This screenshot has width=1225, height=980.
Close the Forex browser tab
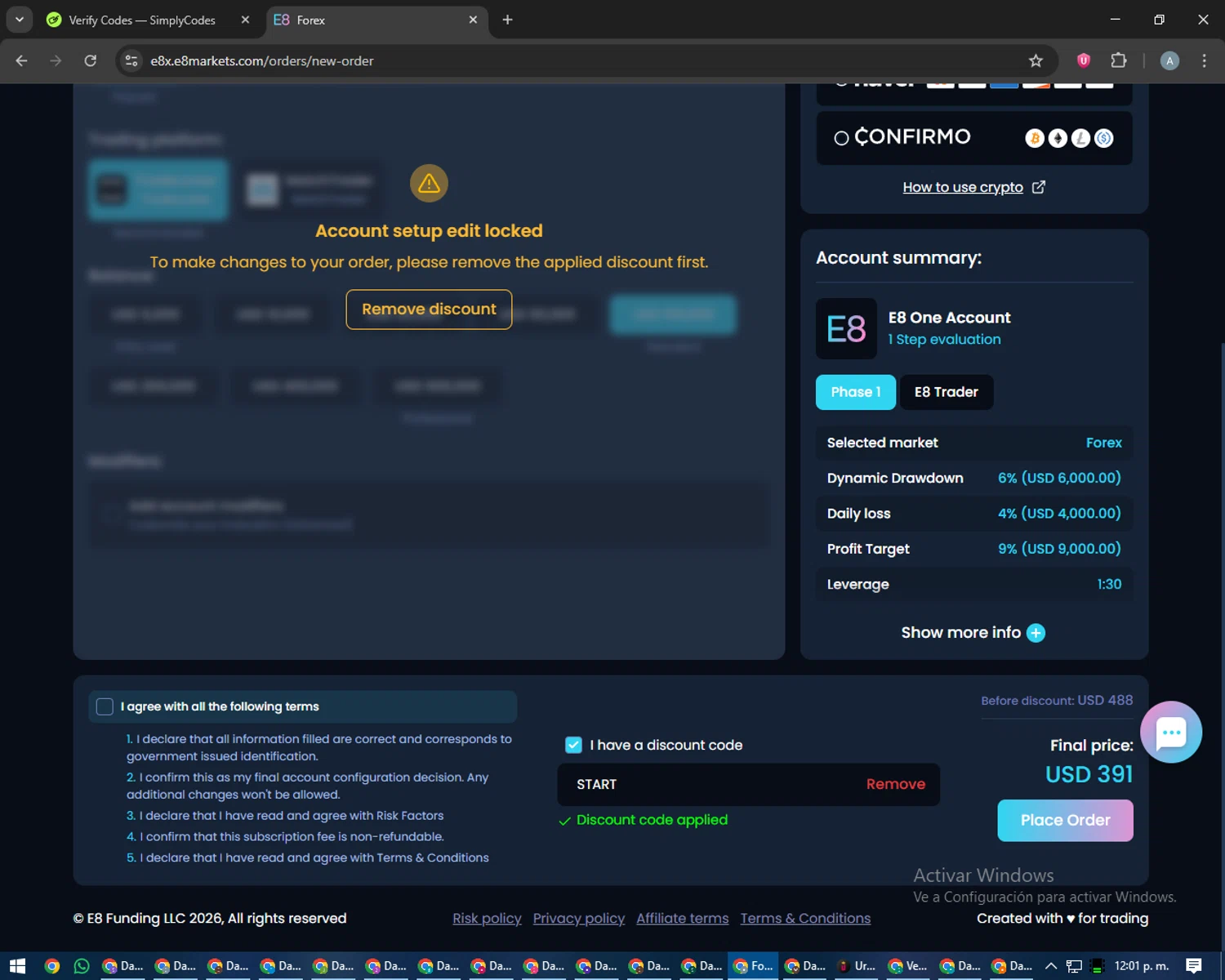[x=473, y=20]
